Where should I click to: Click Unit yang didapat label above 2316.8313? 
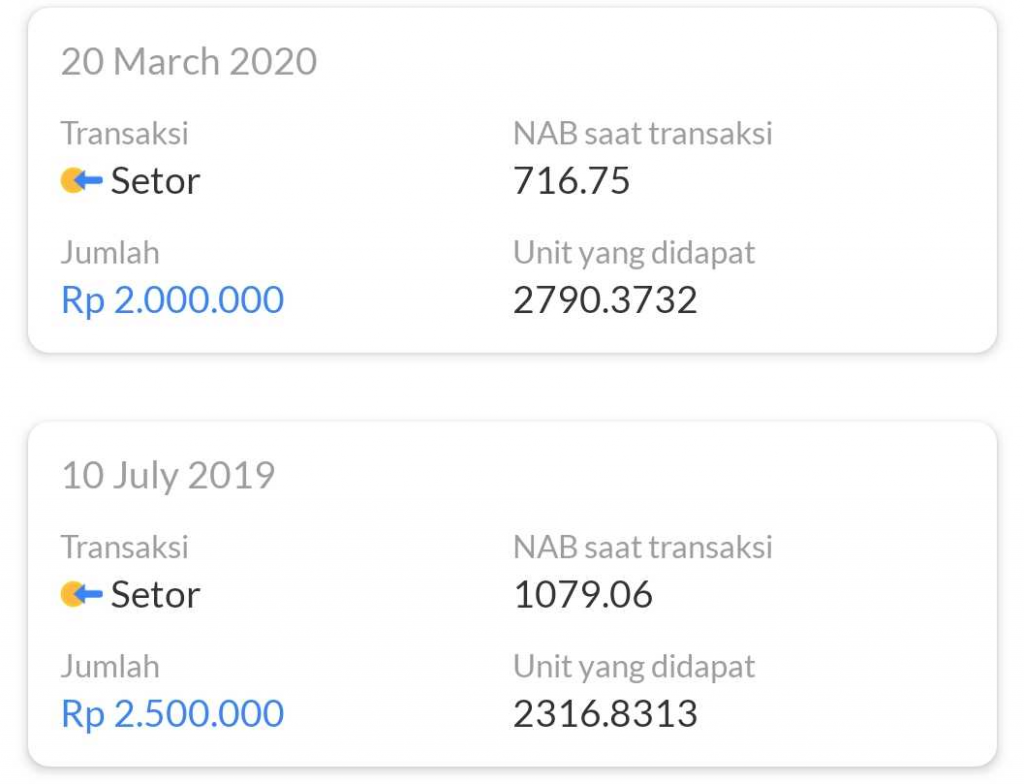634,666
